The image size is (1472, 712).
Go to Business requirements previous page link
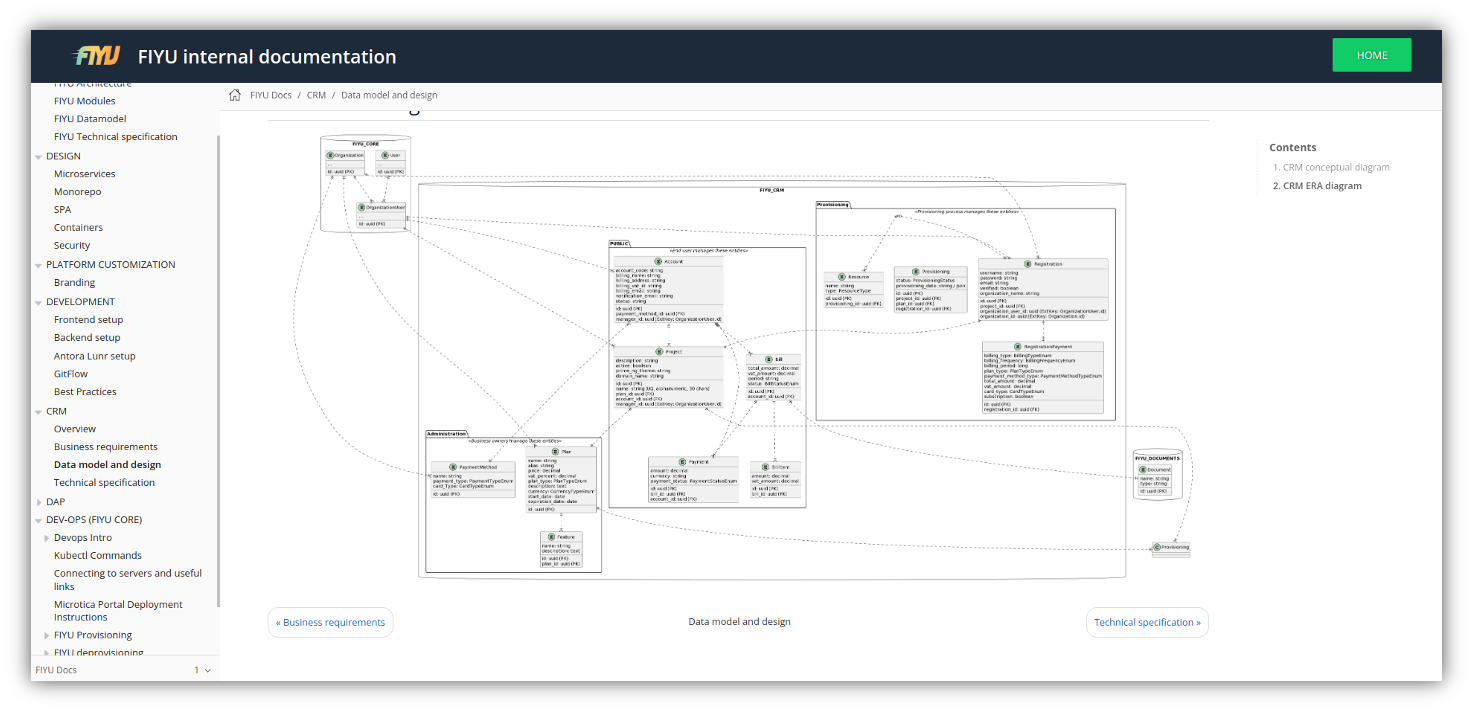coord(330,622)
